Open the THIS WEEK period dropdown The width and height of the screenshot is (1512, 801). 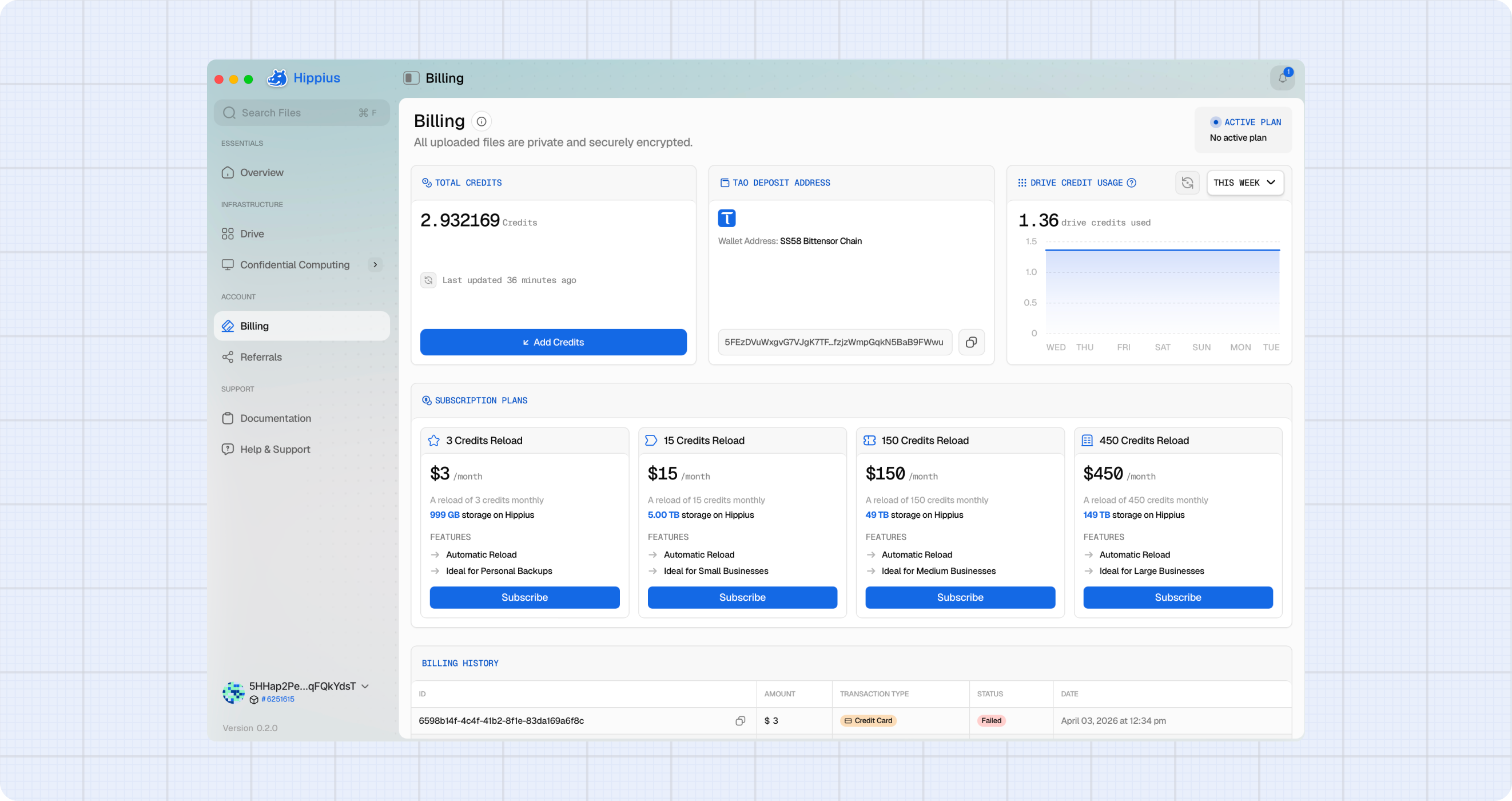pos(1245,183)
